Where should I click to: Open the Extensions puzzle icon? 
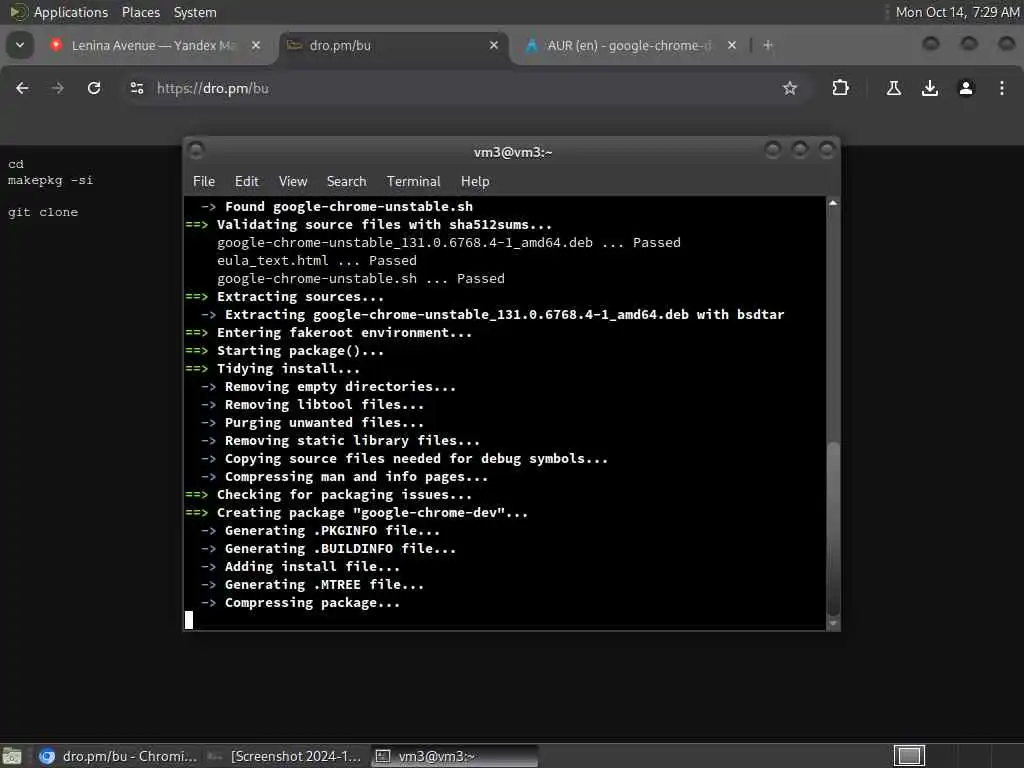(840, 88)
